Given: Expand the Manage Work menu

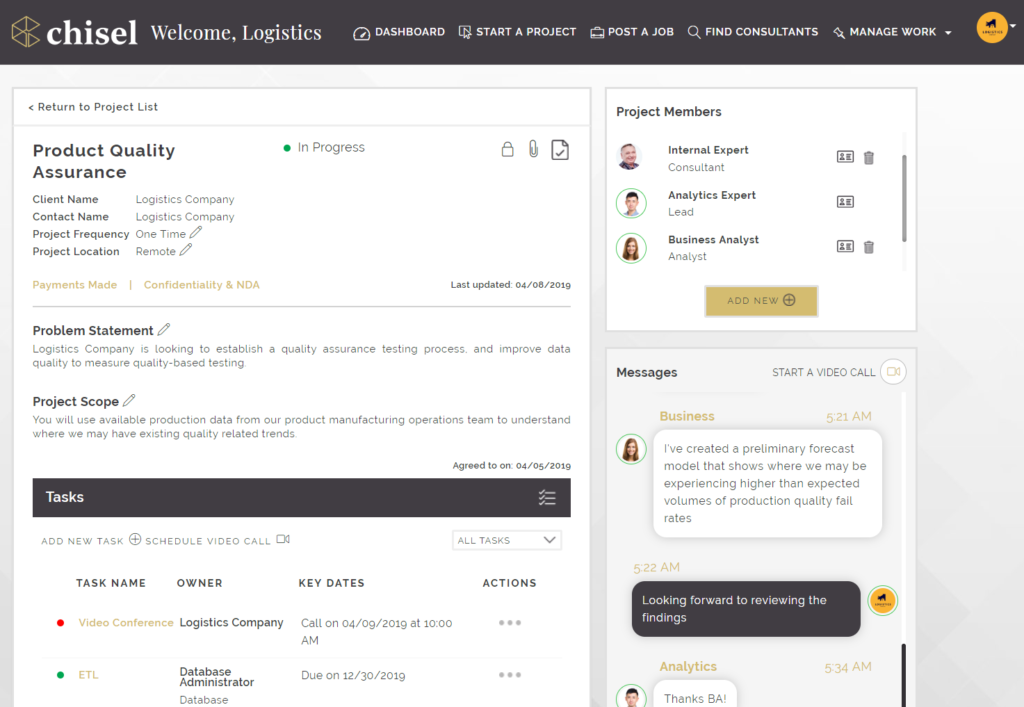Looking at the screenshot, I should 892,32.
